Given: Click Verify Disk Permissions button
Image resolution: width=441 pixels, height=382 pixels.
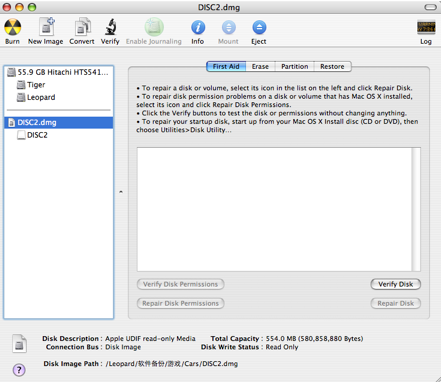Looking at the screenshot, I should [x=180, y=284].
